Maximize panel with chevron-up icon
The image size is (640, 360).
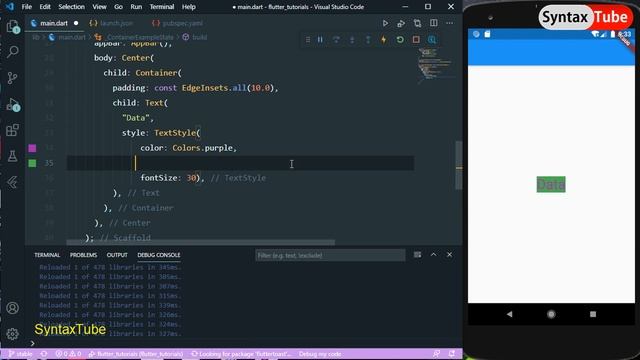433,255
